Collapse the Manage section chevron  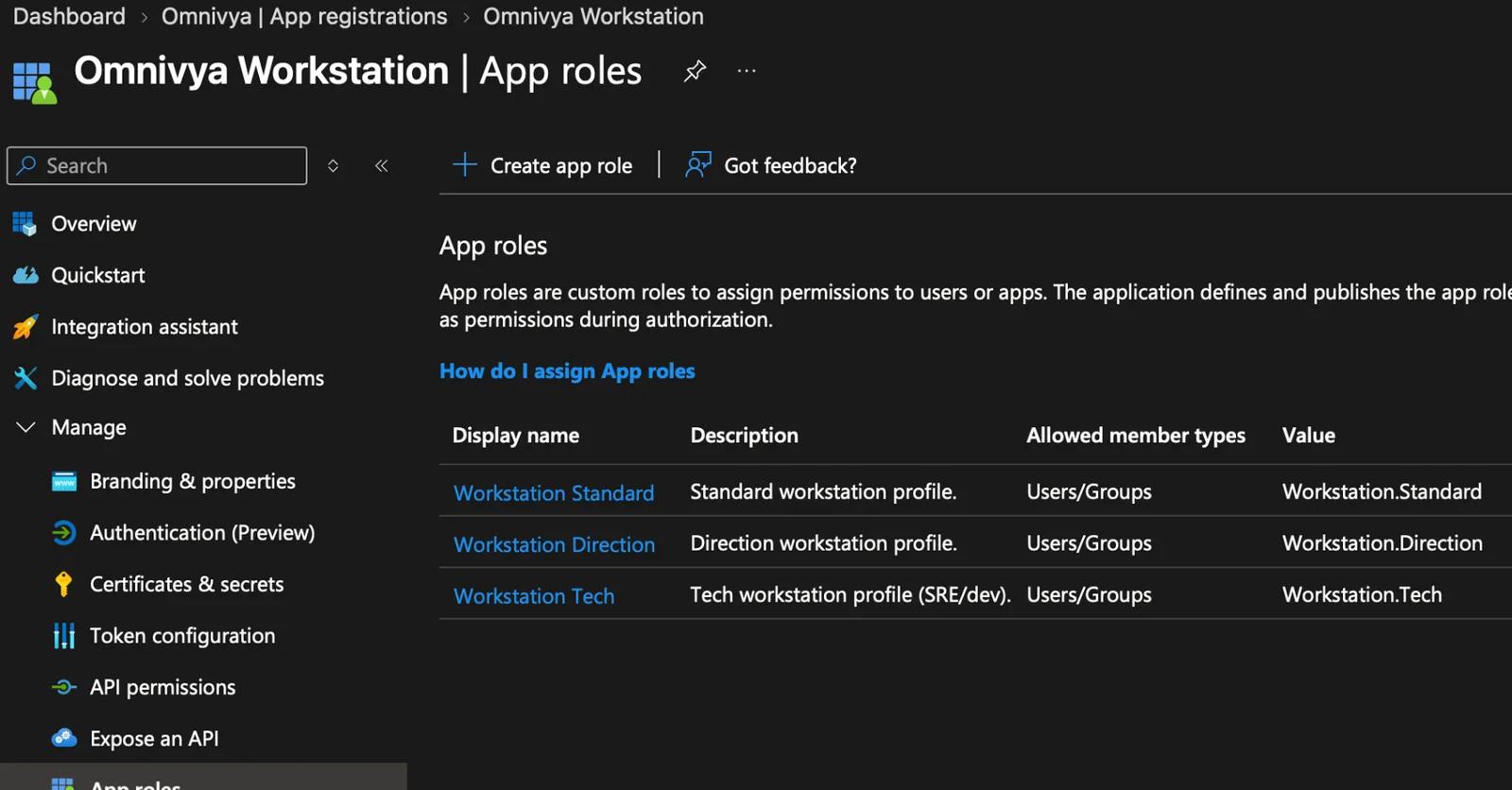(x=26, y=427)
